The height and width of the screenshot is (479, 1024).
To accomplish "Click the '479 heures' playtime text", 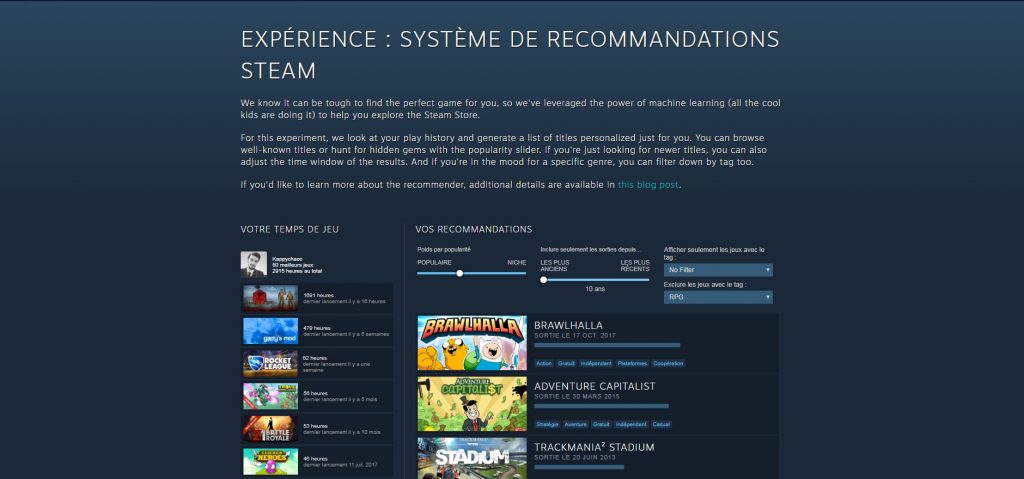I will point(317,328).
